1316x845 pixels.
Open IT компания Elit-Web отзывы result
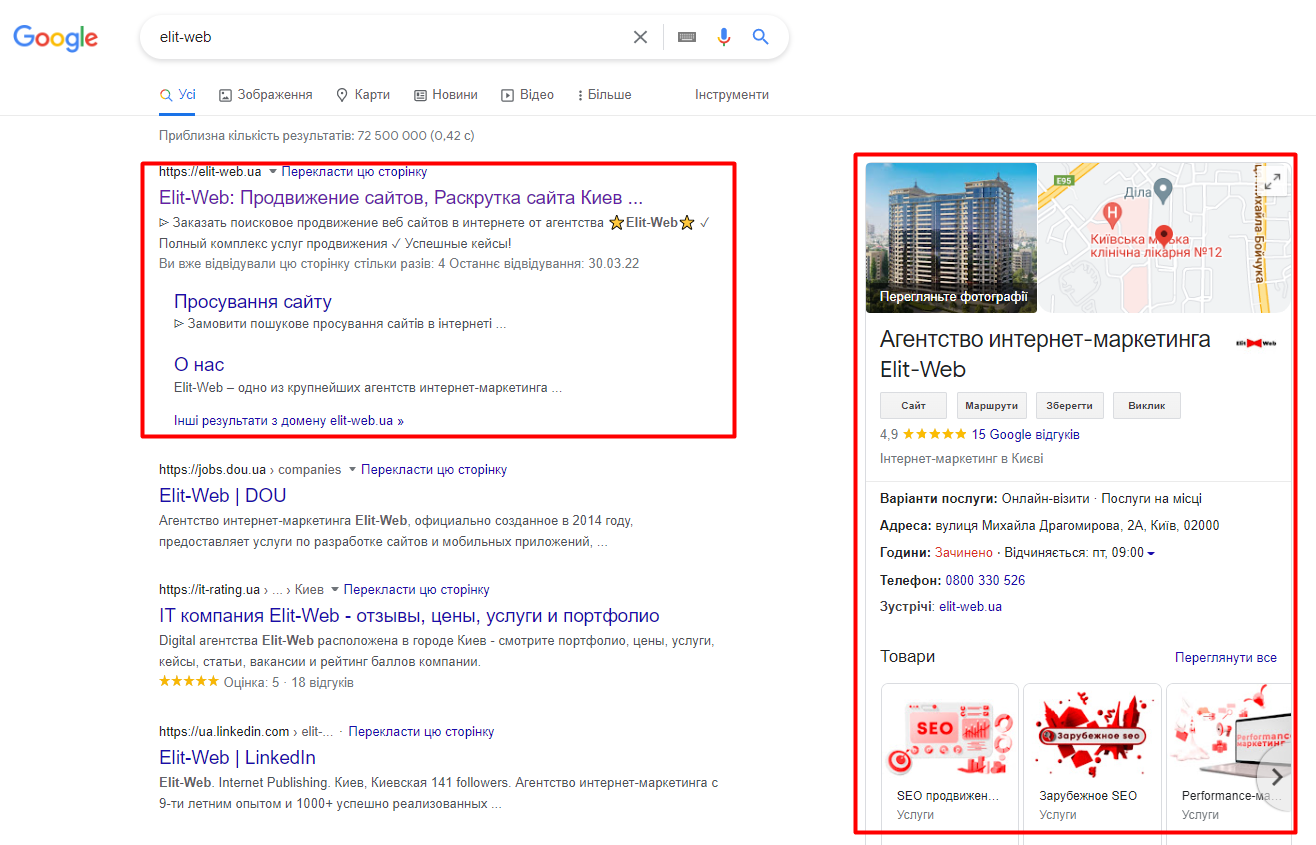(409, 615)
